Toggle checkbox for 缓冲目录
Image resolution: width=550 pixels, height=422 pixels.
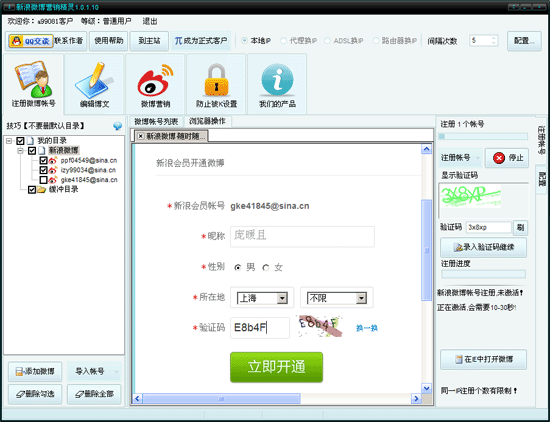point(32,190)
